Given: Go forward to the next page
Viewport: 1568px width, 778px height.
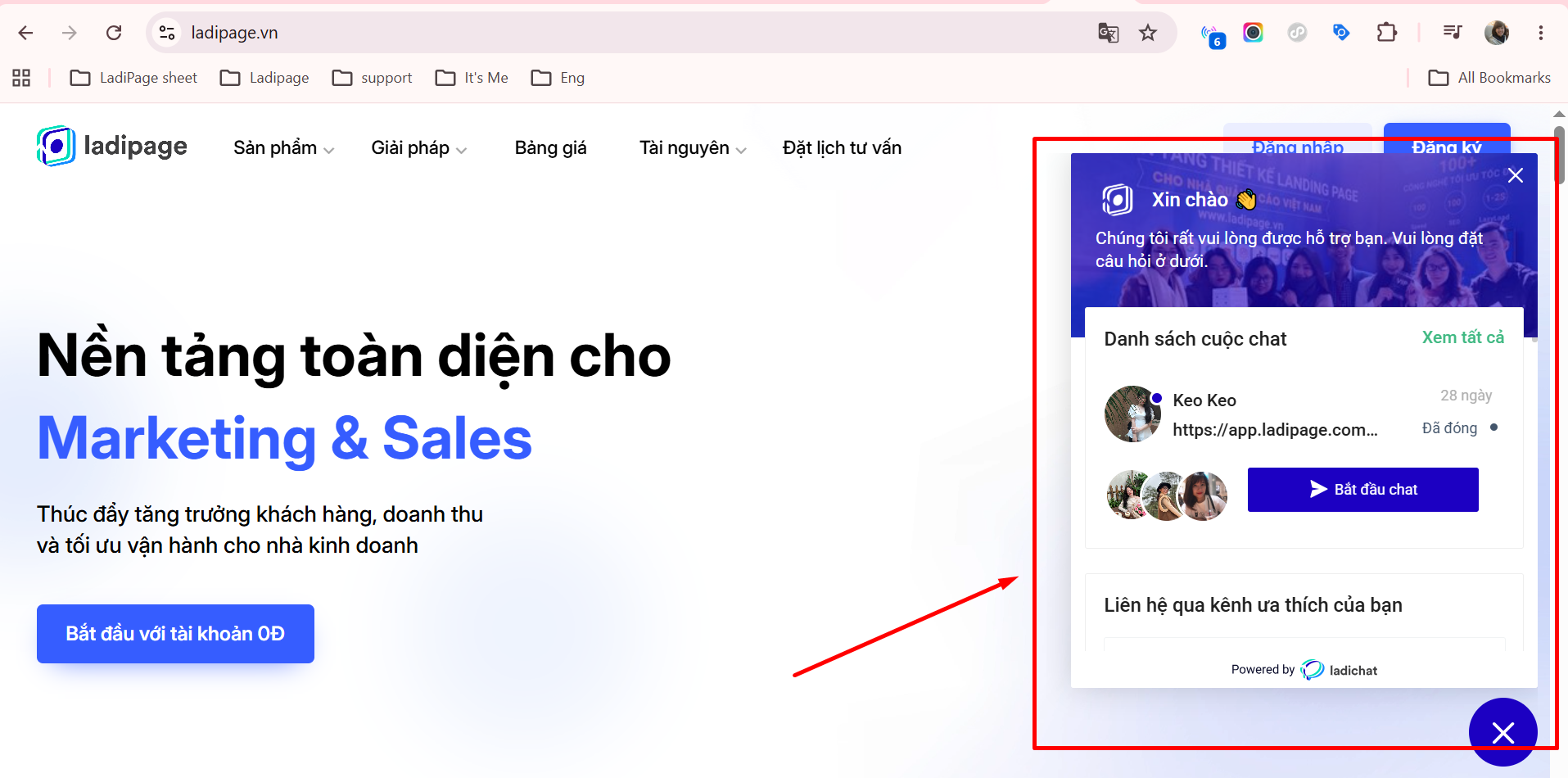Looking at the screenshot, I should click(70, 33).
